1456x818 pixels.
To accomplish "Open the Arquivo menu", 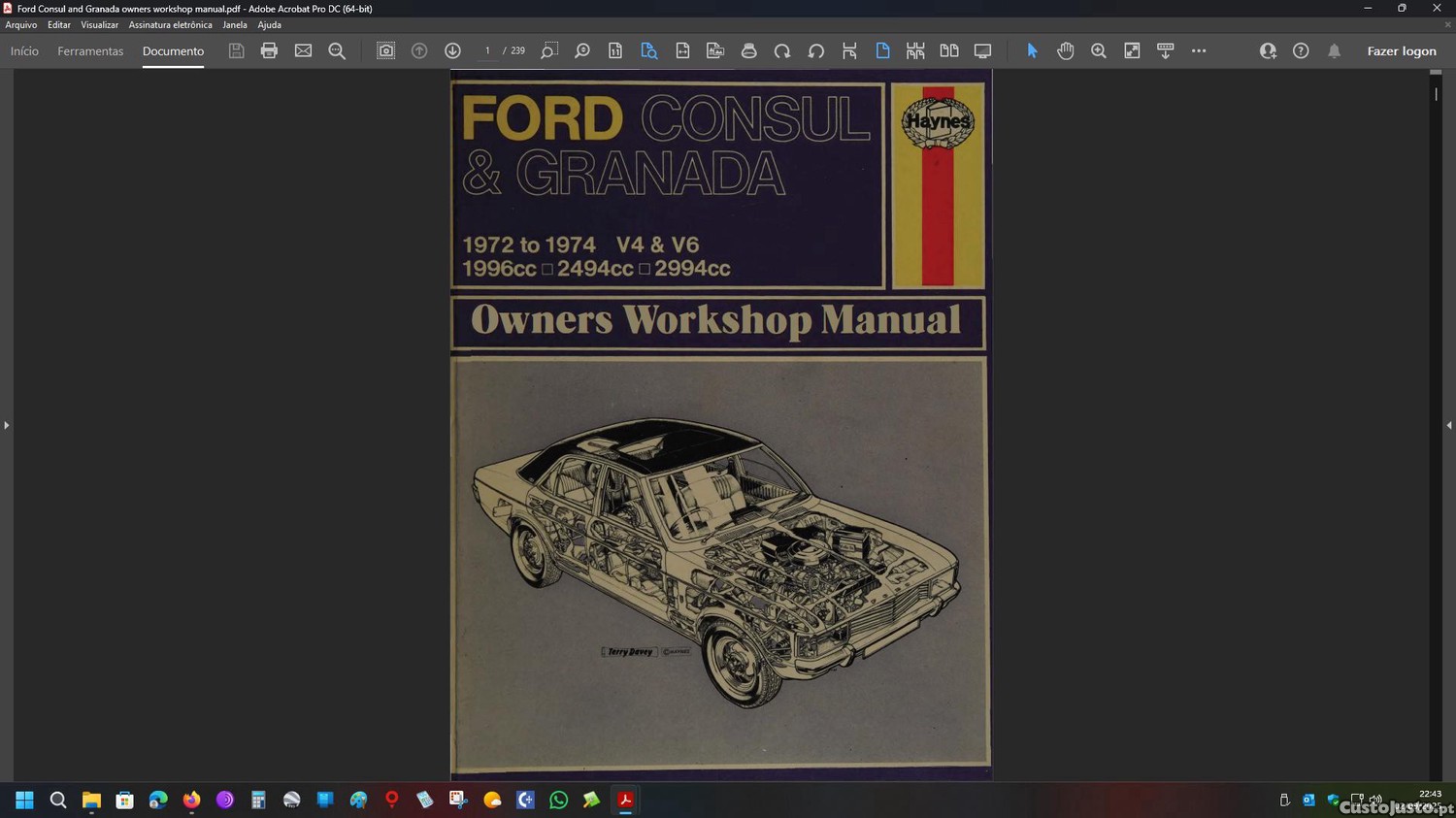I will [21, 25].
